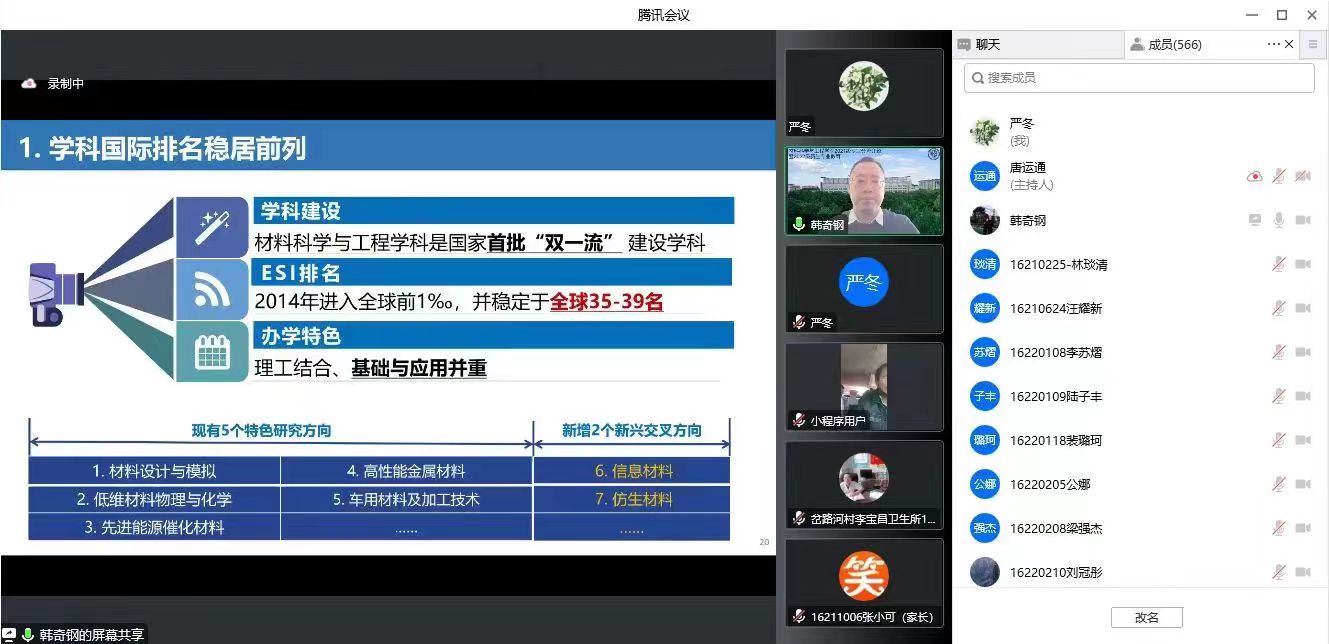Toggle microphone for 16210225-林琰清
This screenshot has width=1329, height=644.
[1278, 265]
